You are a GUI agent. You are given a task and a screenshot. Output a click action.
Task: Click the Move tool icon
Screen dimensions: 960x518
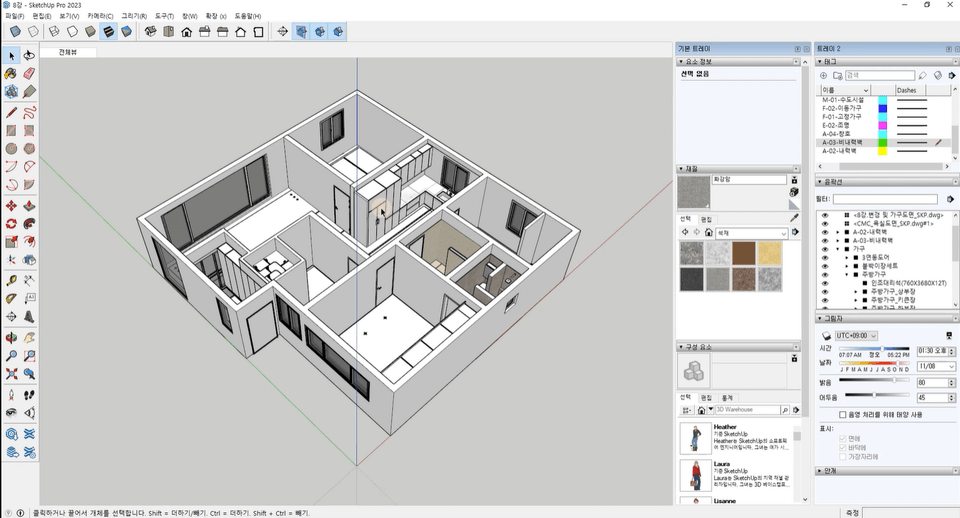[11, 205]
